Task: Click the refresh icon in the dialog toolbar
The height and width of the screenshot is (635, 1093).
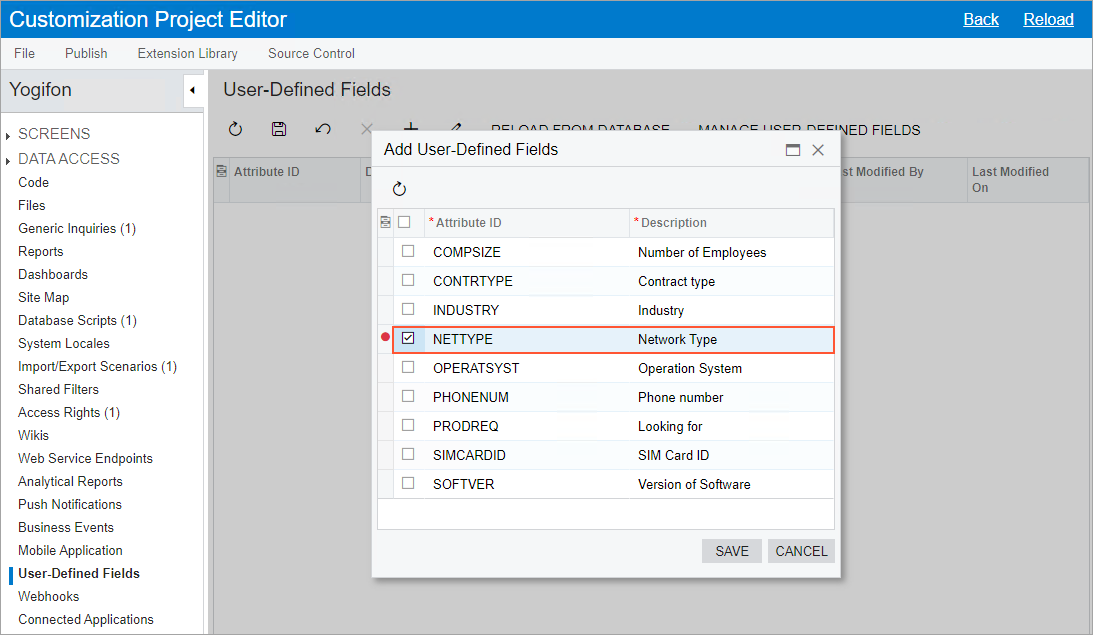Action: [399, 189]
